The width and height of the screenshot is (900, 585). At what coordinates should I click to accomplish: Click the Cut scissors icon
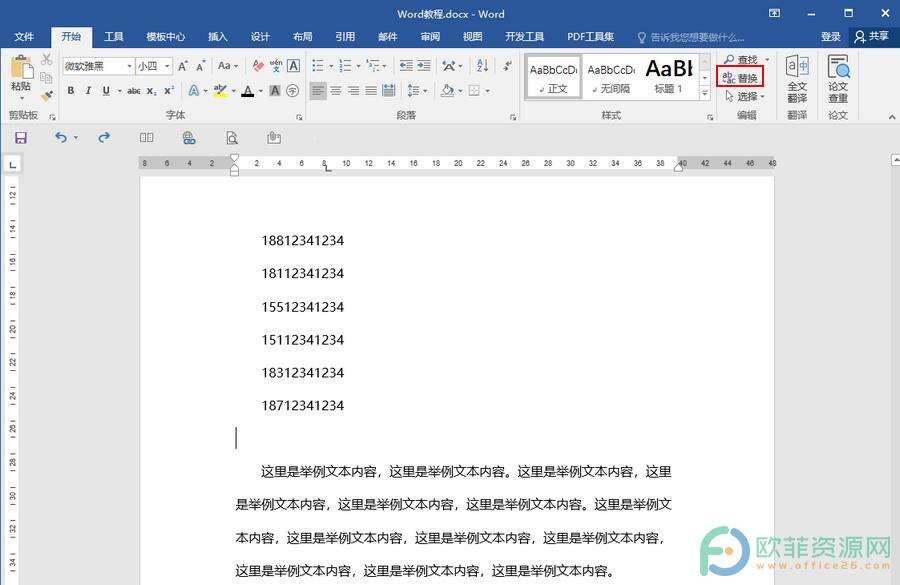46,60
